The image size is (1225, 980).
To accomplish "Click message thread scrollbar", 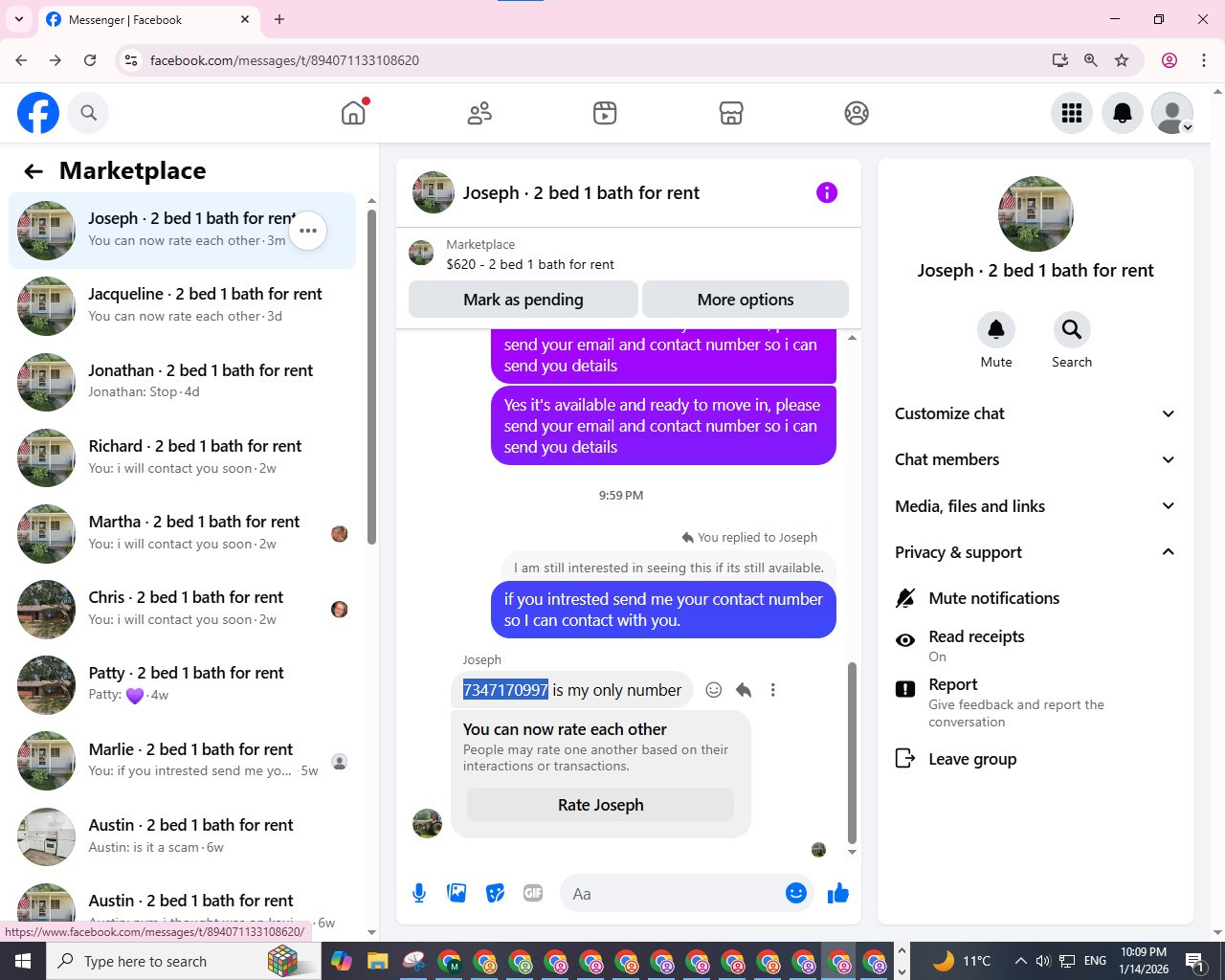I will tap(852, 752).
